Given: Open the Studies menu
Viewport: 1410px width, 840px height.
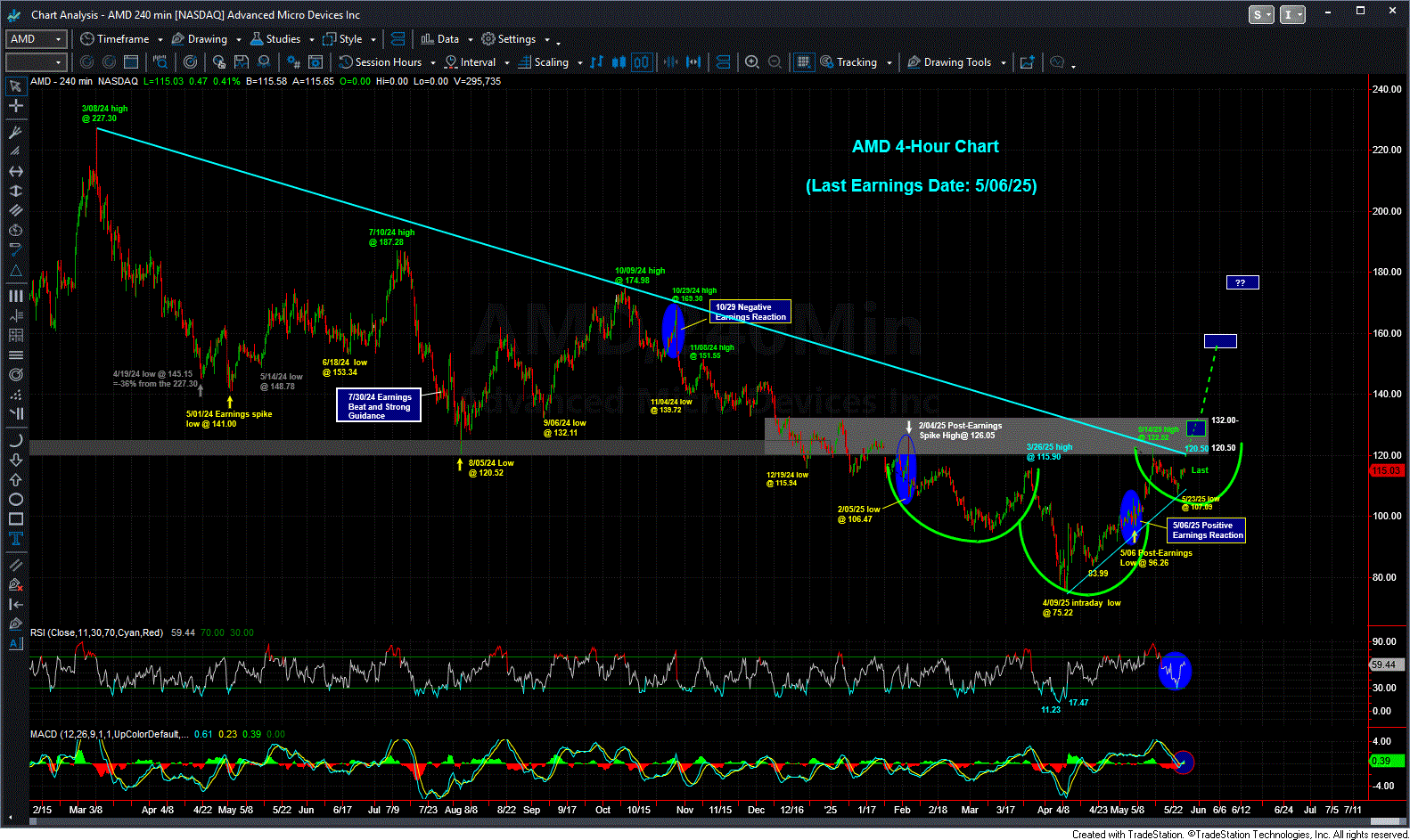Looking at the screenshot, I should click(x=275, y=38).
